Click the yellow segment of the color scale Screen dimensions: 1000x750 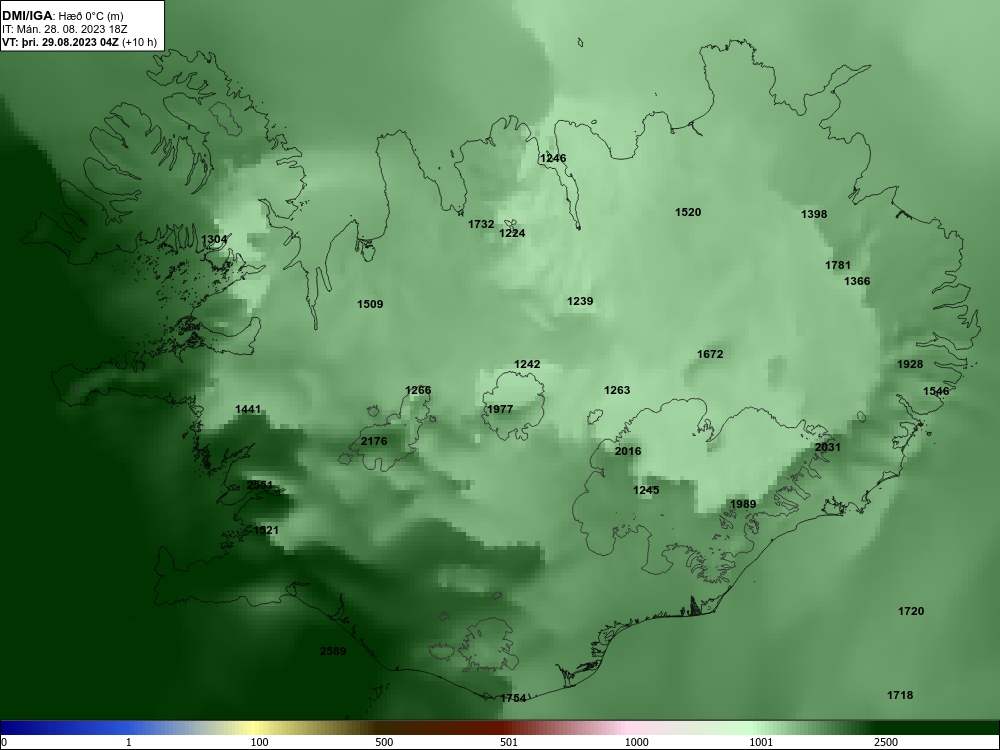pyautogui.click(x=255, y=728)
